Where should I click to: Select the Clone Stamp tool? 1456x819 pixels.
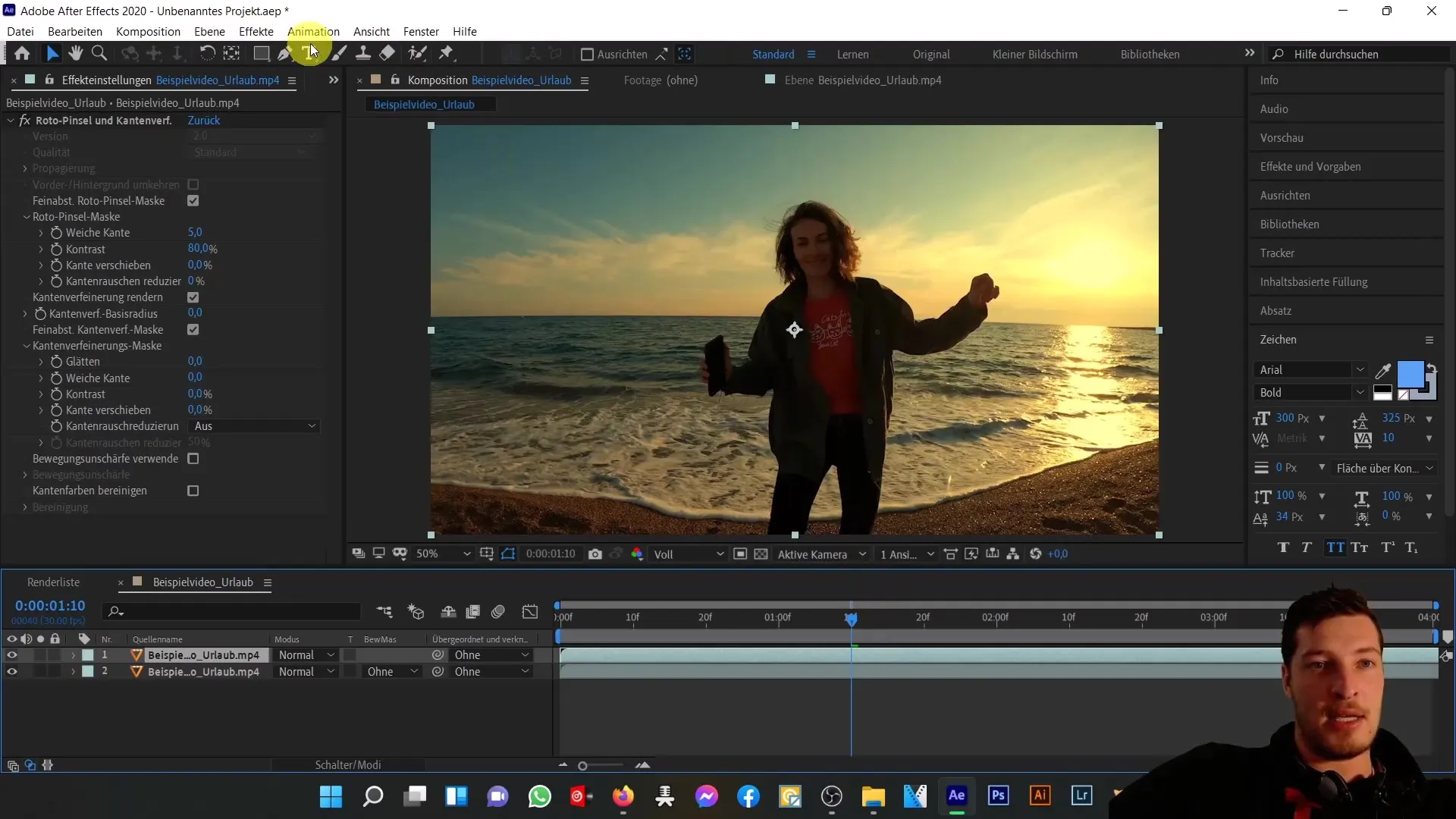tap(363, 53)
